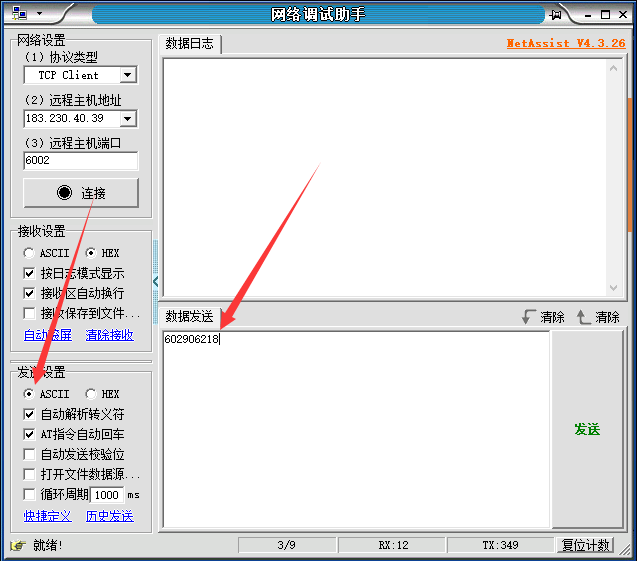This screenshot has height=561, width=637.
Task: Click the pin window on top icon
Action: (555, 15)
